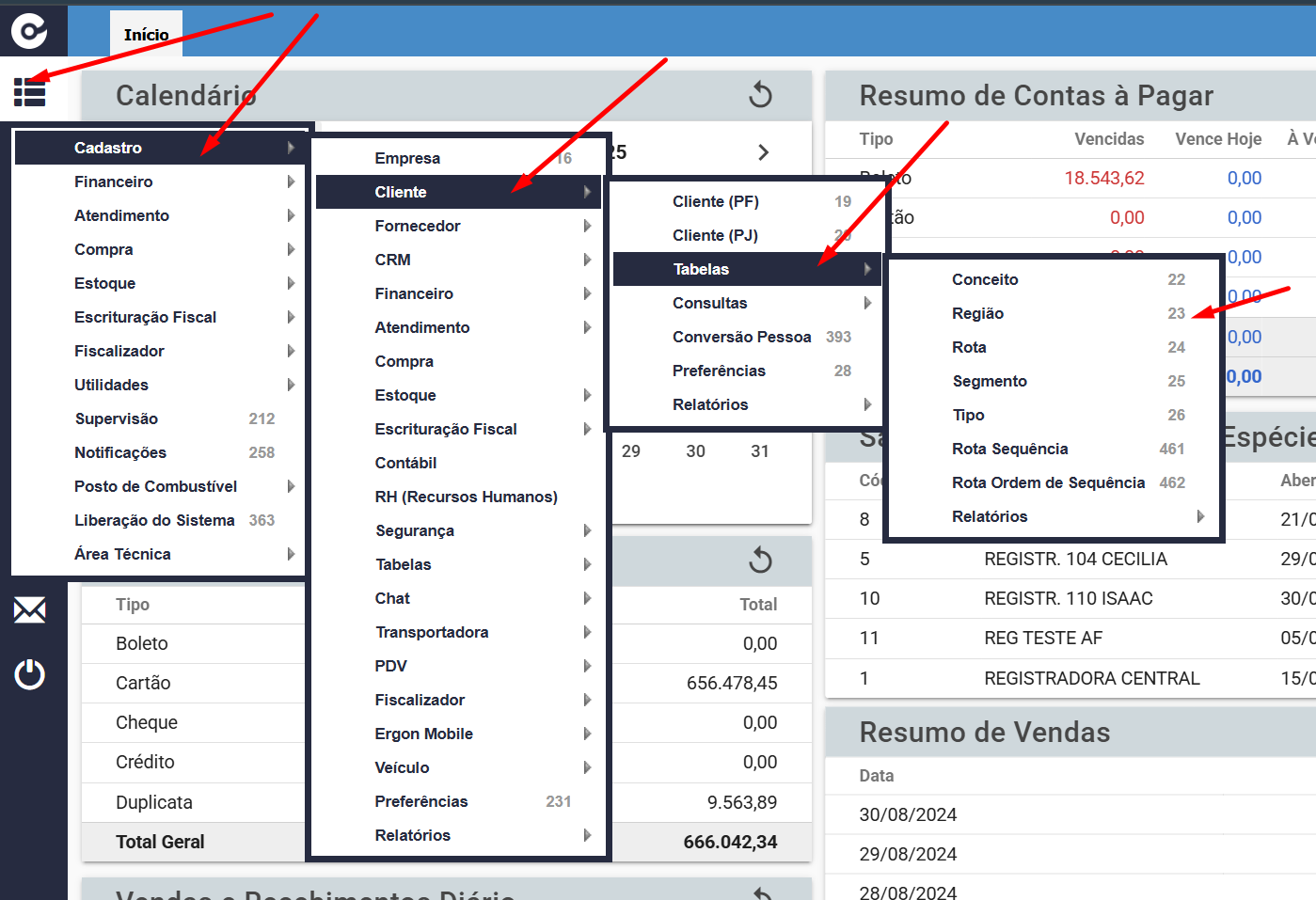Open the main menu list icon
Image resolution: width=1316 pixels, height=900 pixels.
coord(30,91)
